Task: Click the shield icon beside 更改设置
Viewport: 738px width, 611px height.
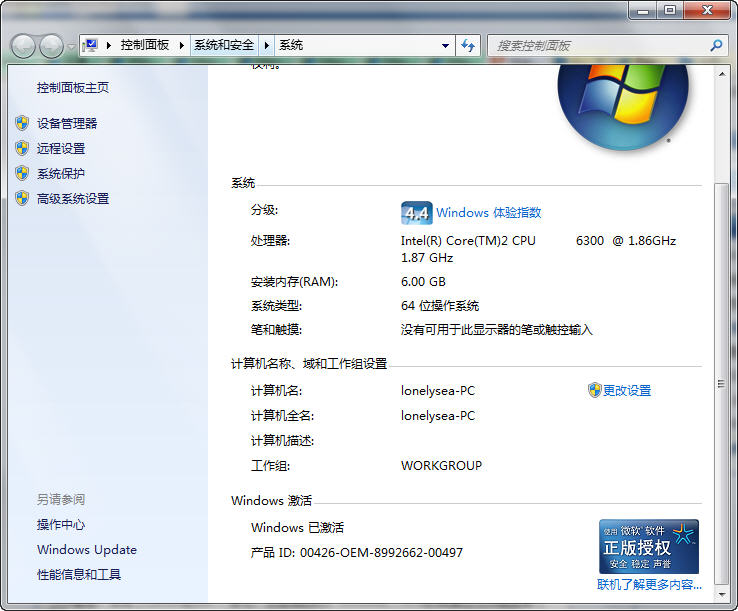Action: pos(594,390)
